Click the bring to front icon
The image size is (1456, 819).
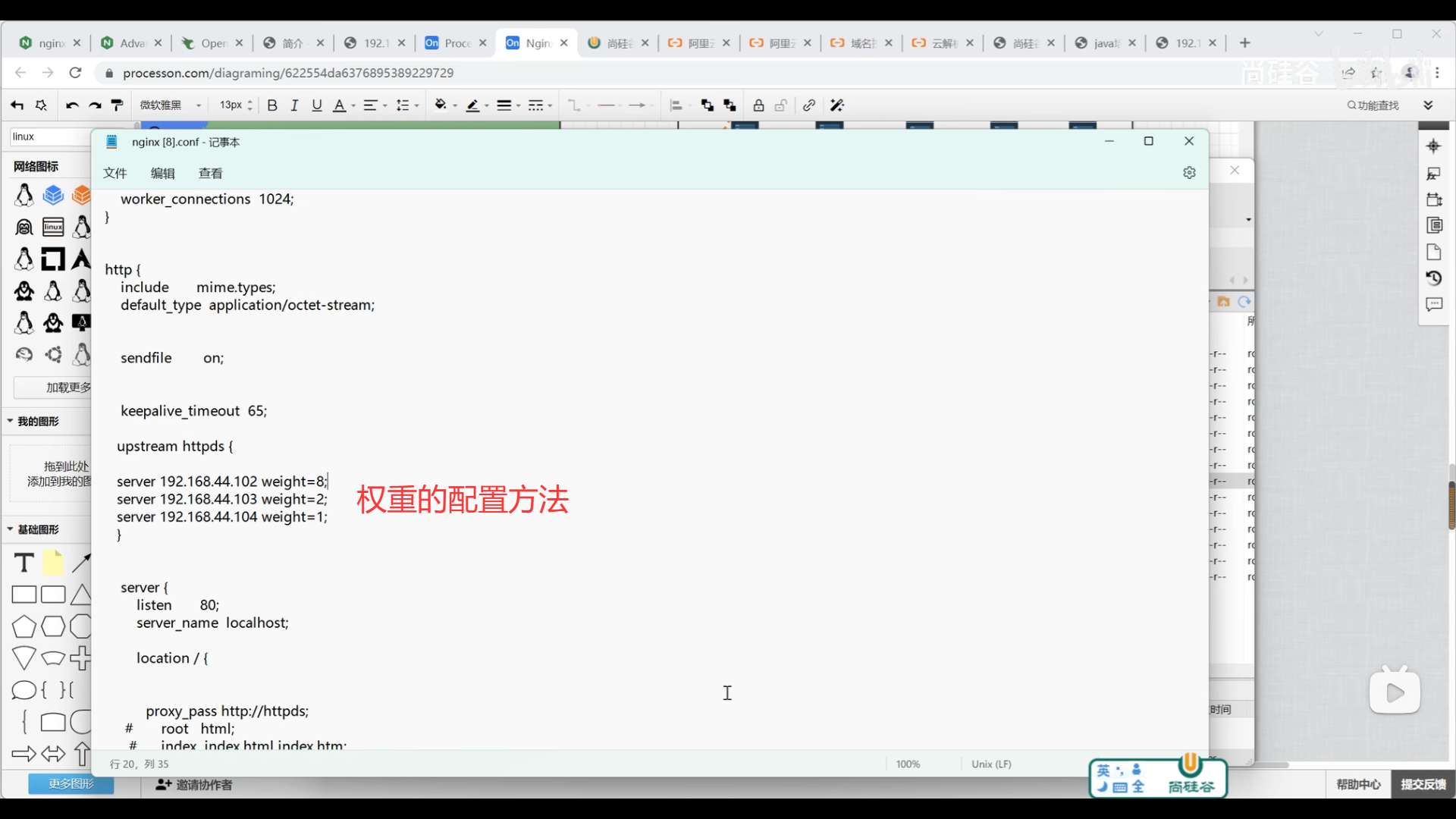click(707, 105)
